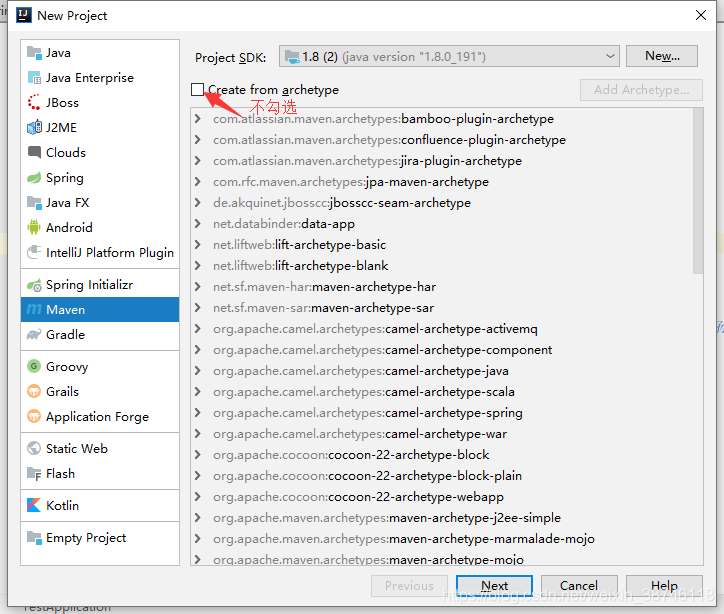Click the Android robot icon
Viewport: 724px width, 614px height.
pos(34,227)
